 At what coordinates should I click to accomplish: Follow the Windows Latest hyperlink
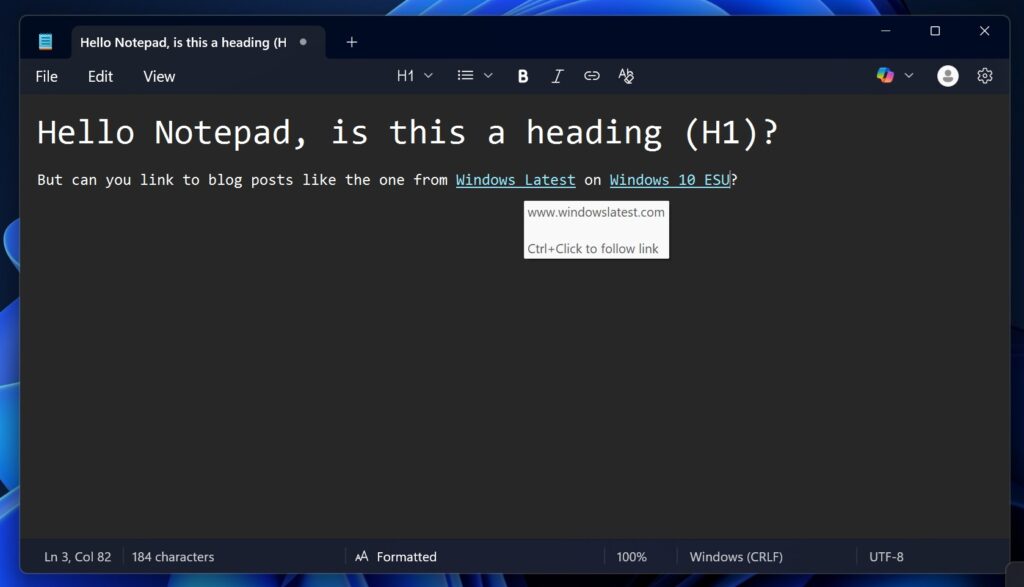[x=515, y=180]
